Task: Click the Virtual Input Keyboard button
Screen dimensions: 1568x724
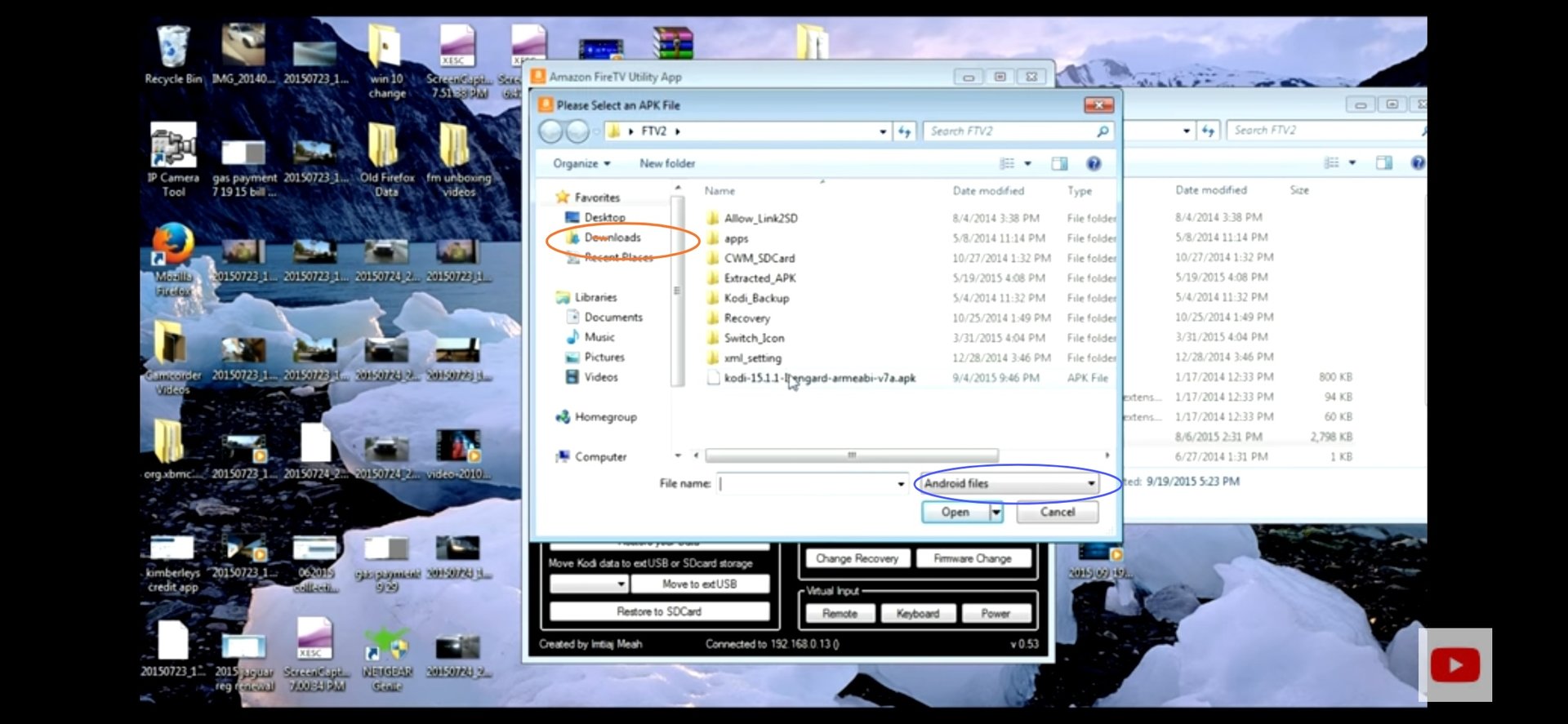Action: (918, 614)
